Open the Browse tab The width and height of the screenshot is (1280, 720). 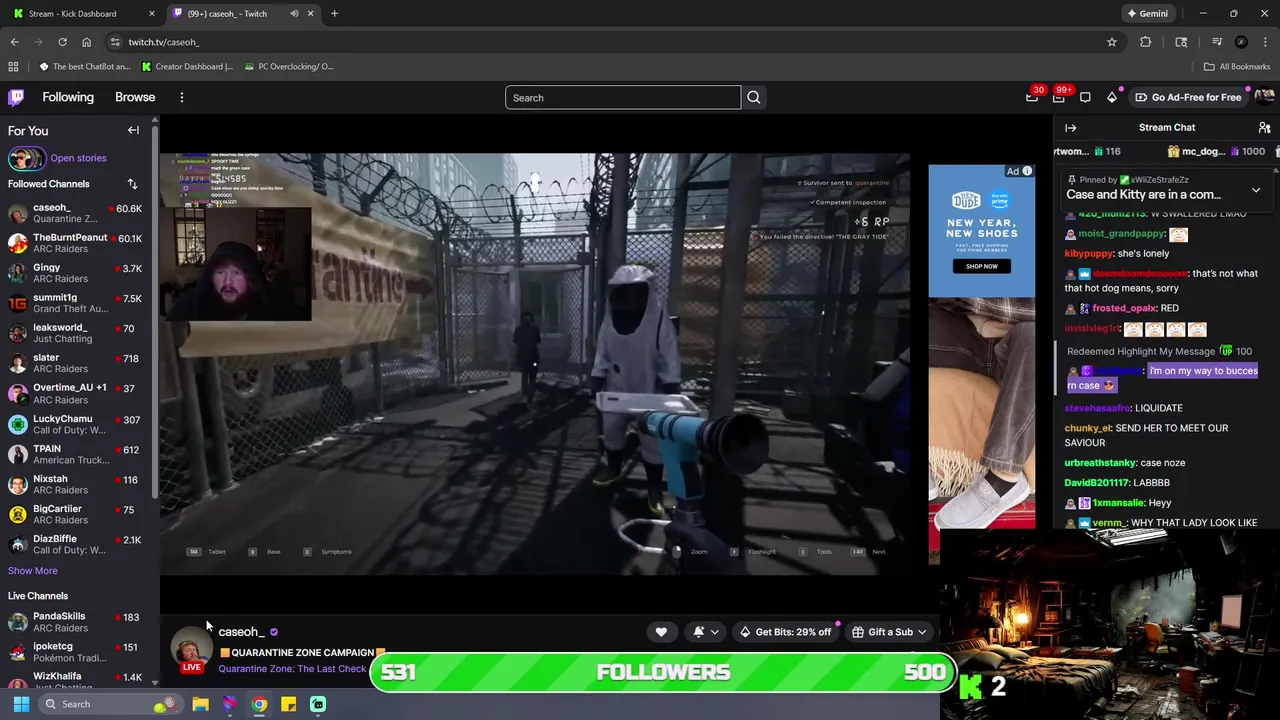pyautogui.click(x=135, y=97)
